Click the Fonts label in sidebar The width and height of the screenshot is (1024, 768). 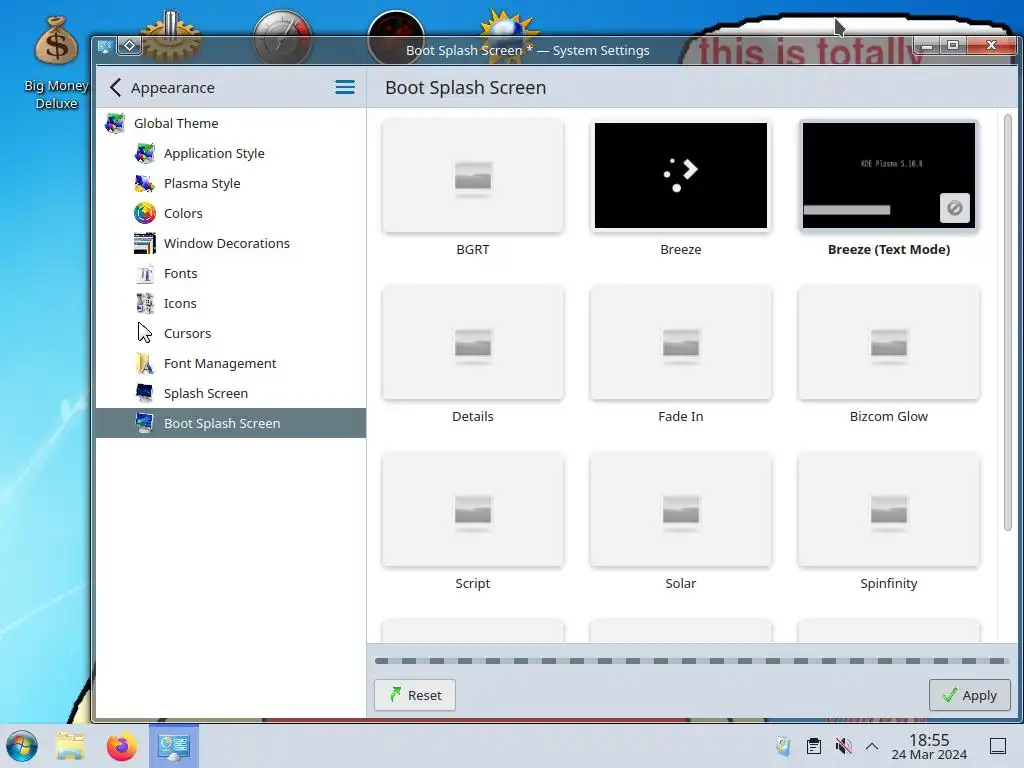(180, 274)
